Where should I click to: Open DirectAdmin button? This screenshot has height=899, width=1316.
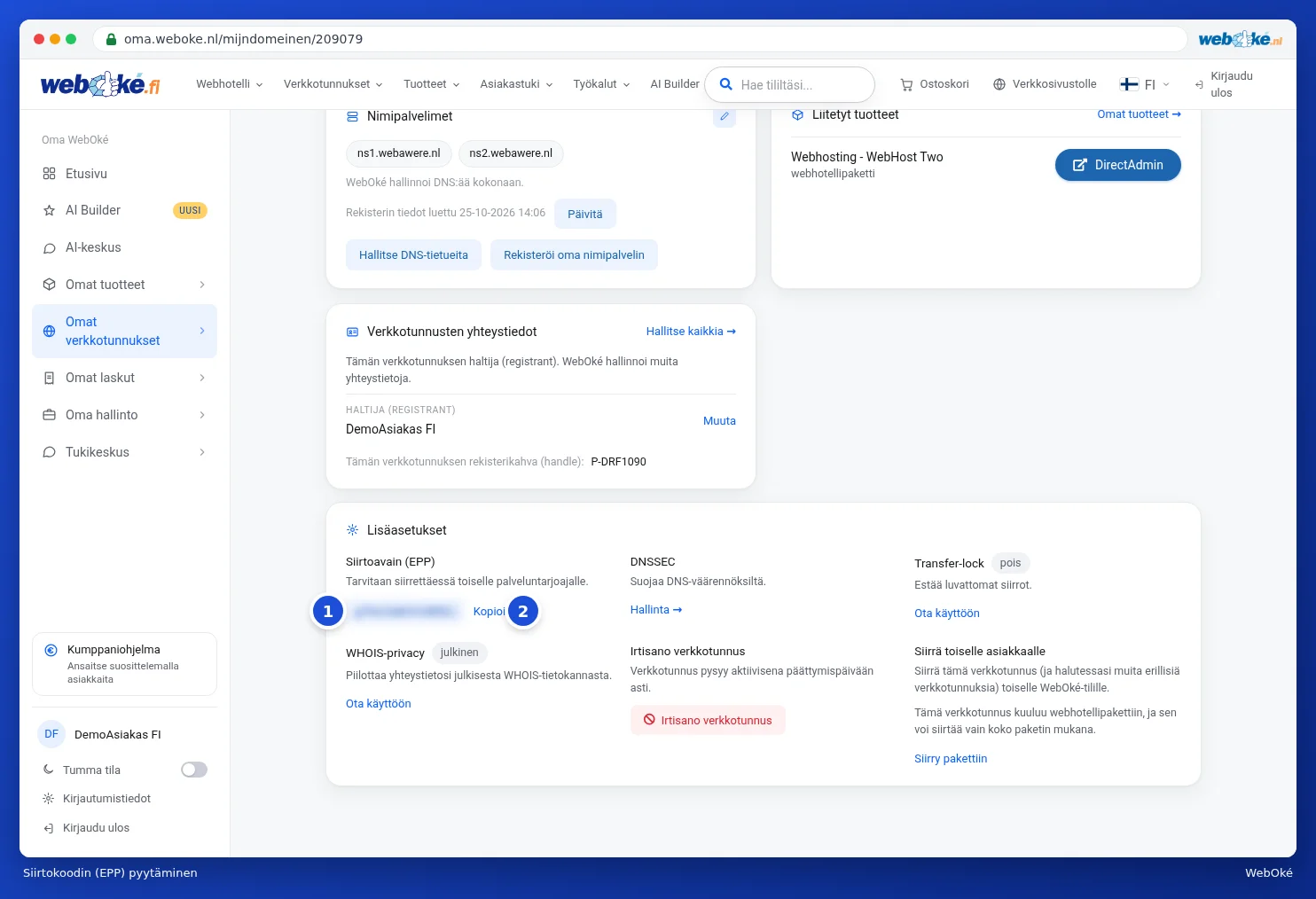pyautogui.click(x=1117, y=165)
